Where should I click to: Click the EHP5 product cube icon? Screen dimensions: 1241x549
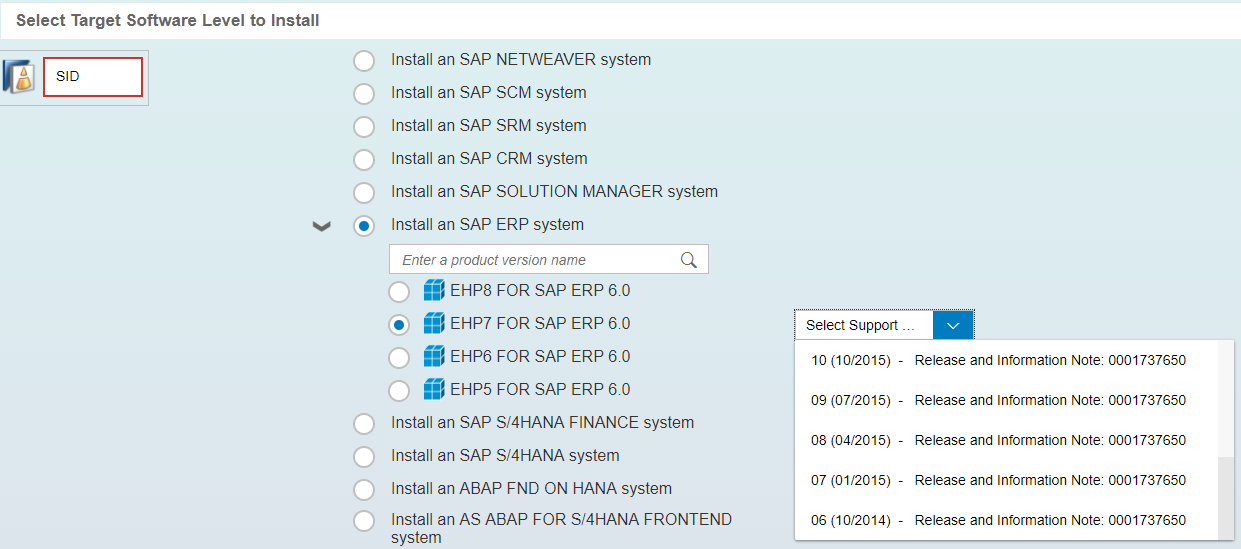pyautogui.click(x=434, y=390)
